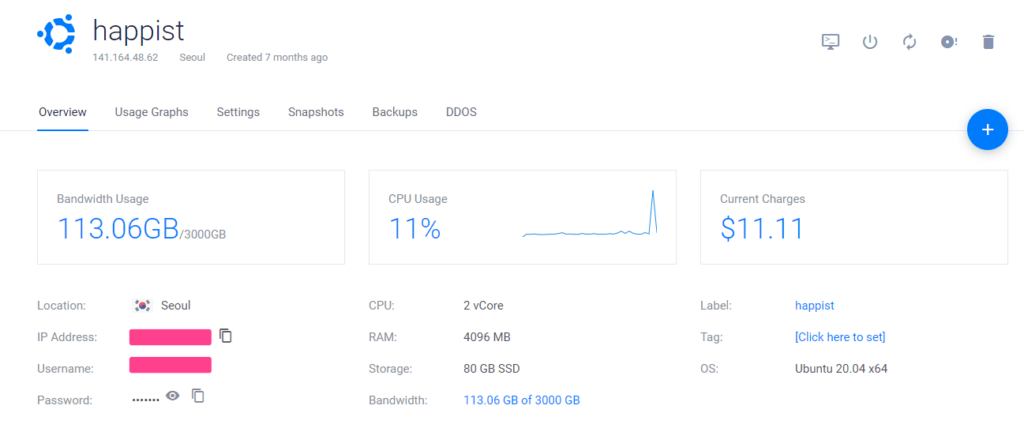
Task: Delete server with the trash icon
Action: tap(988, 42)
